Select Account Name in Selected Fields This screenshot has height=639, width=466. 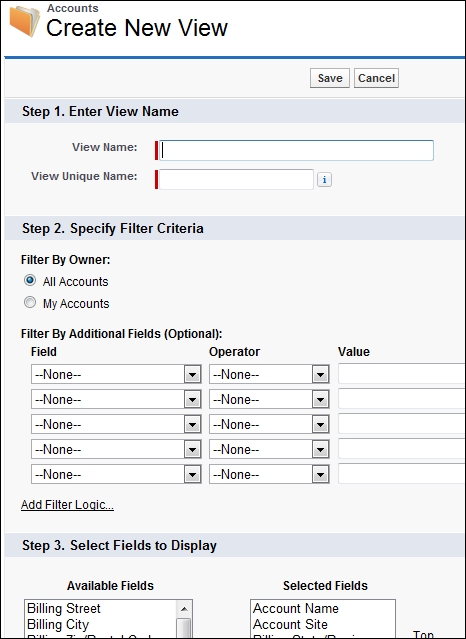(x=296, y=608)
